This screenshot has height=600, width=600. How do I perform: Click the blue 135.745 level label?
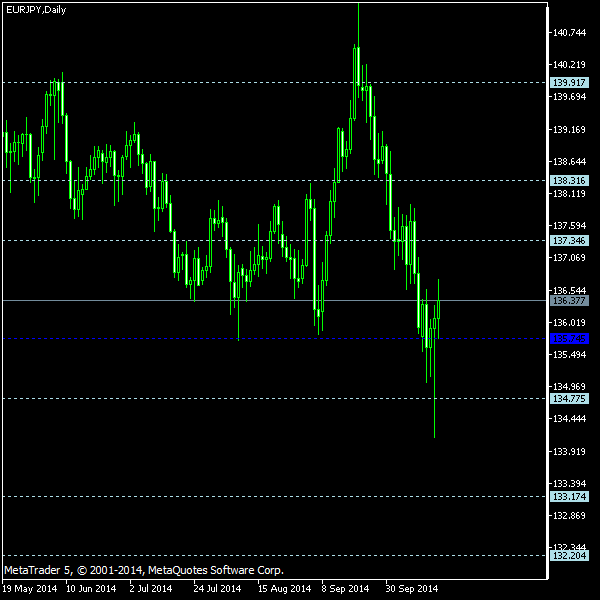569,339
